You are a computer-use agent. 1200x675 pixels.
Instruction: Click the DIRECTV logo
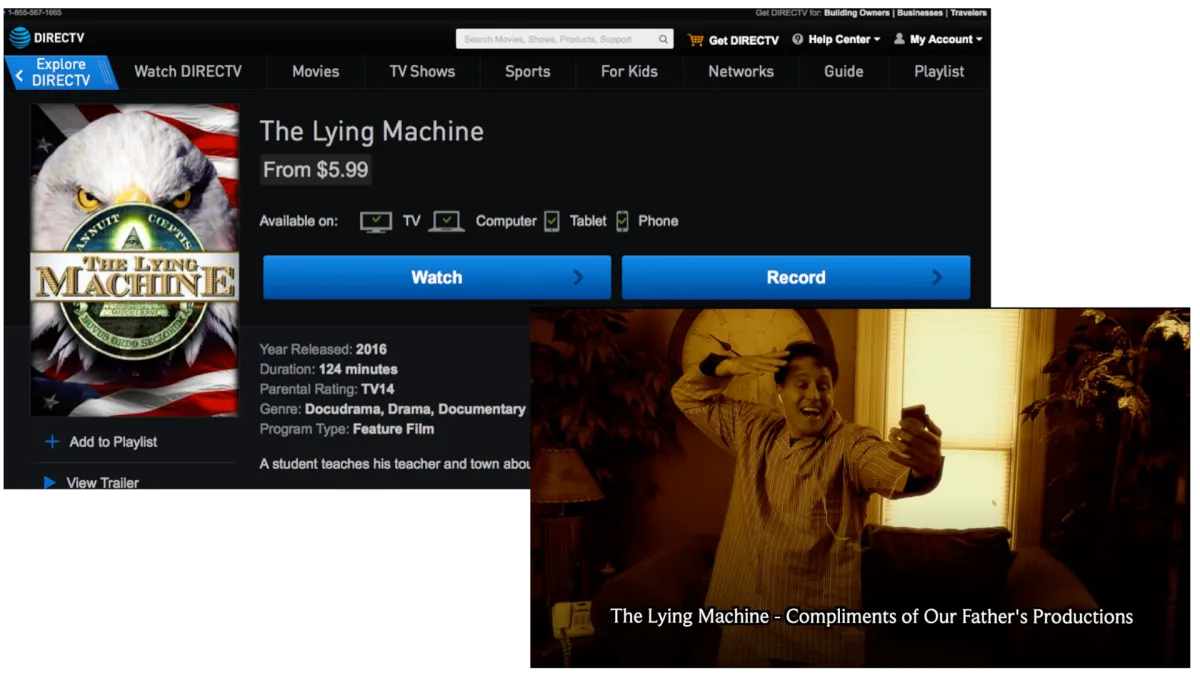(47, 39)
